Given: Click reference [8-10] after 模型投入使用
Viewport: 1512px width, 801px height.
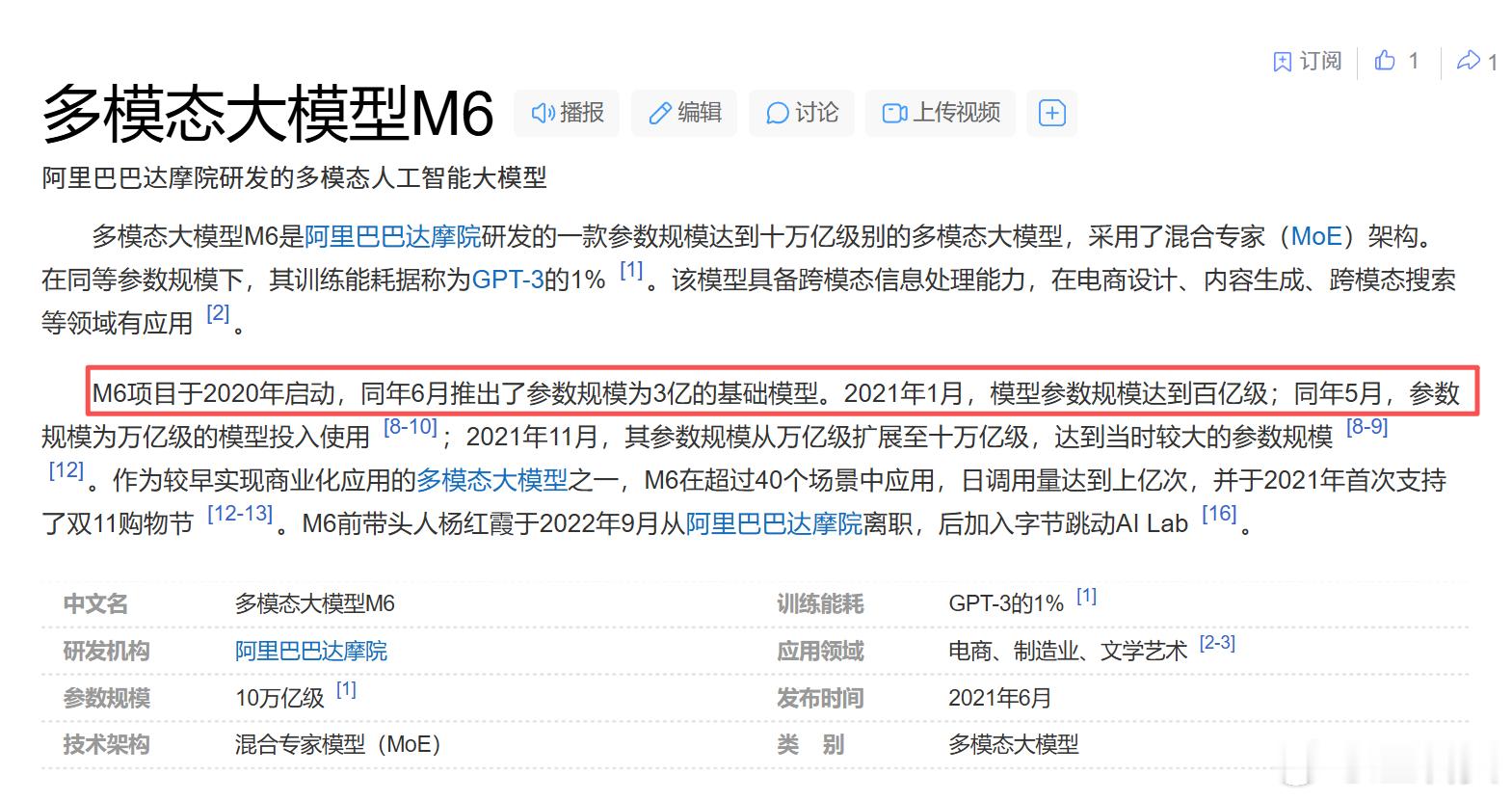Looking at the screenshot, I should (x=411, y=427).
